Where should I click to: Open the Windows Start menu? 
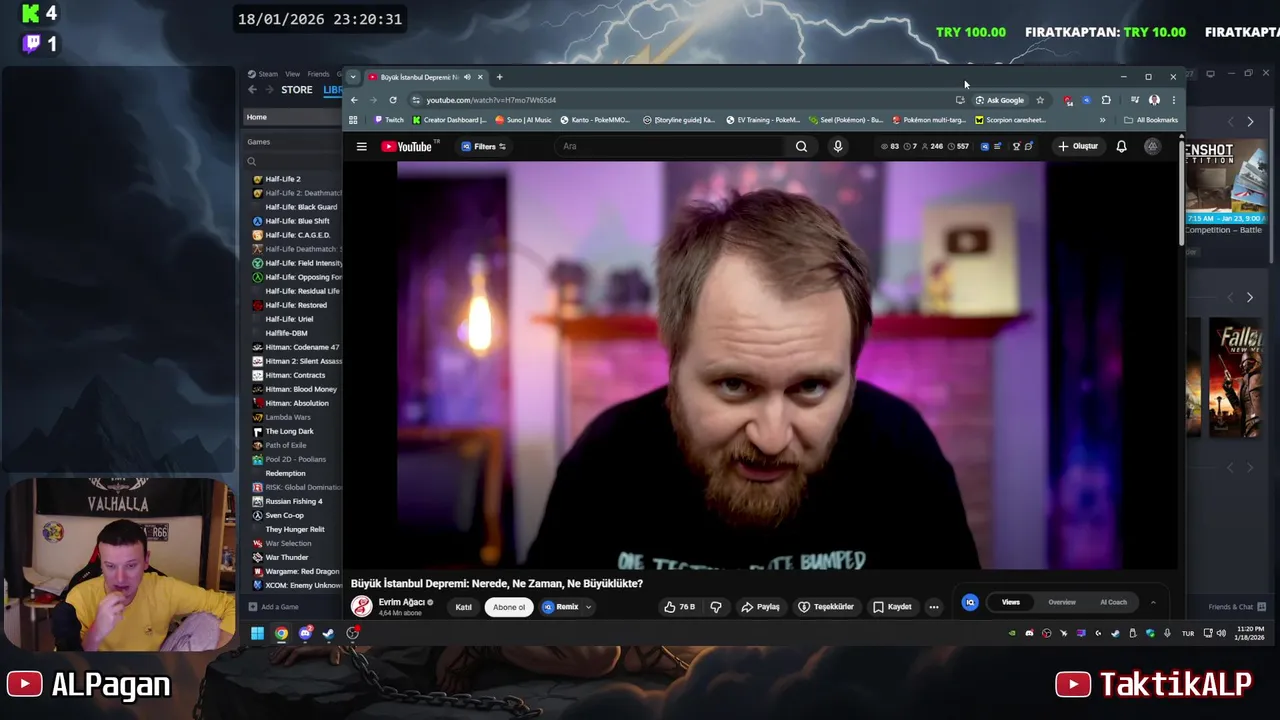click(257, 633)
